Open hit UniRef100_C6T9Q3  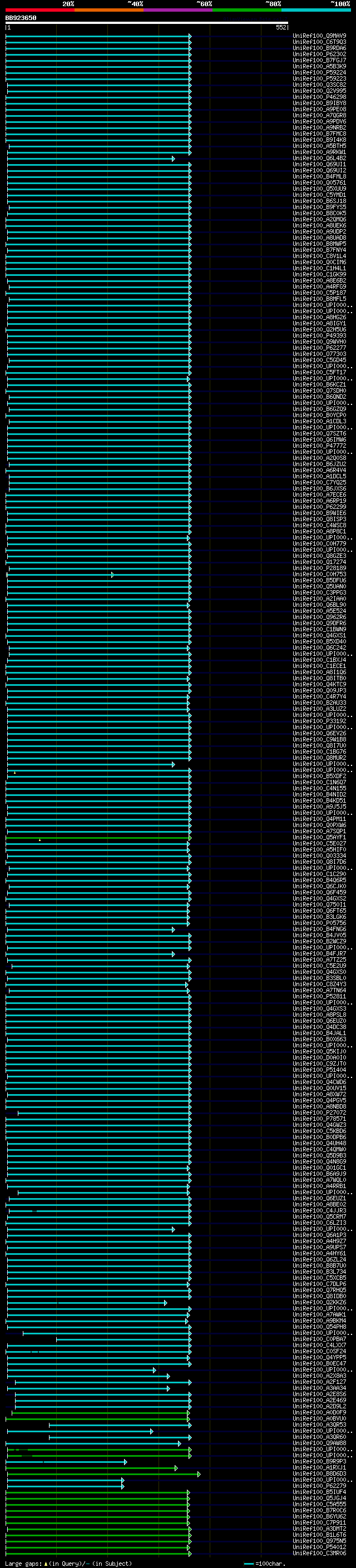pyautogui.click(x=319, y=42)
